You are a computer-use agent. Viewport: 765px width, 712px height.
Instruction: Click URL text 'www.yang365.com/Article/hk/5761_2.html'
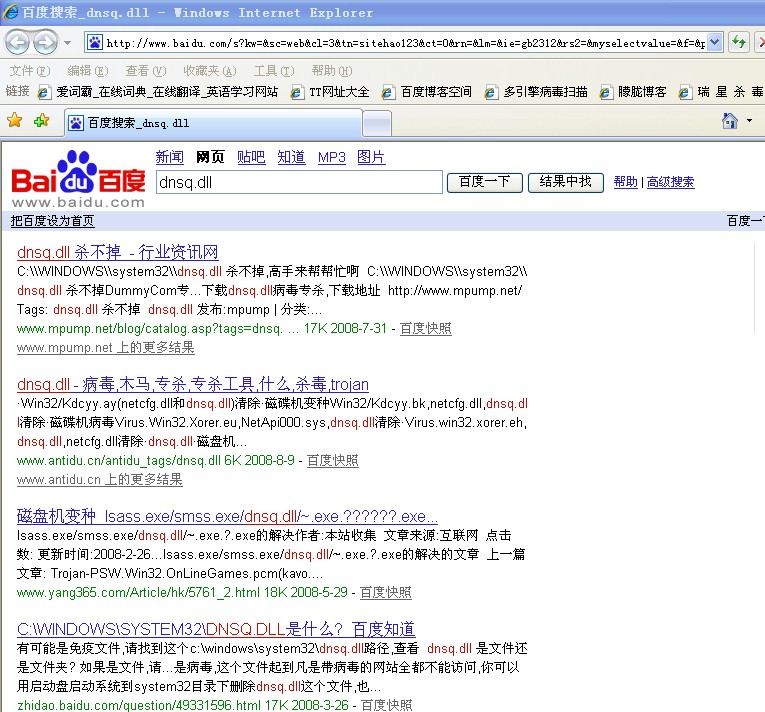click(x=138, y=592)
